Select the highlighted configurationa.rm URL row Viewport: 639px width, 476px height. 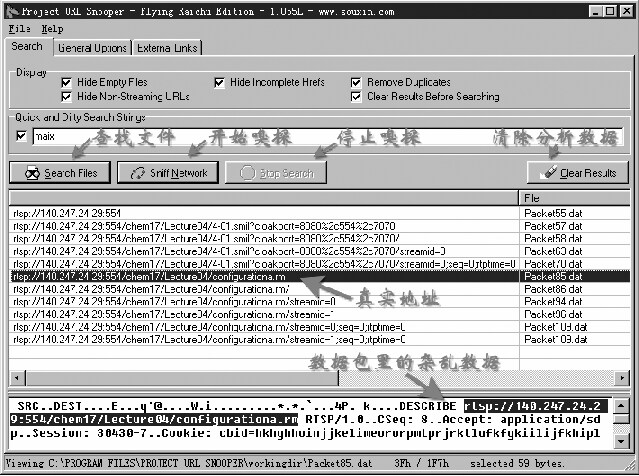(x=264, y=276)
